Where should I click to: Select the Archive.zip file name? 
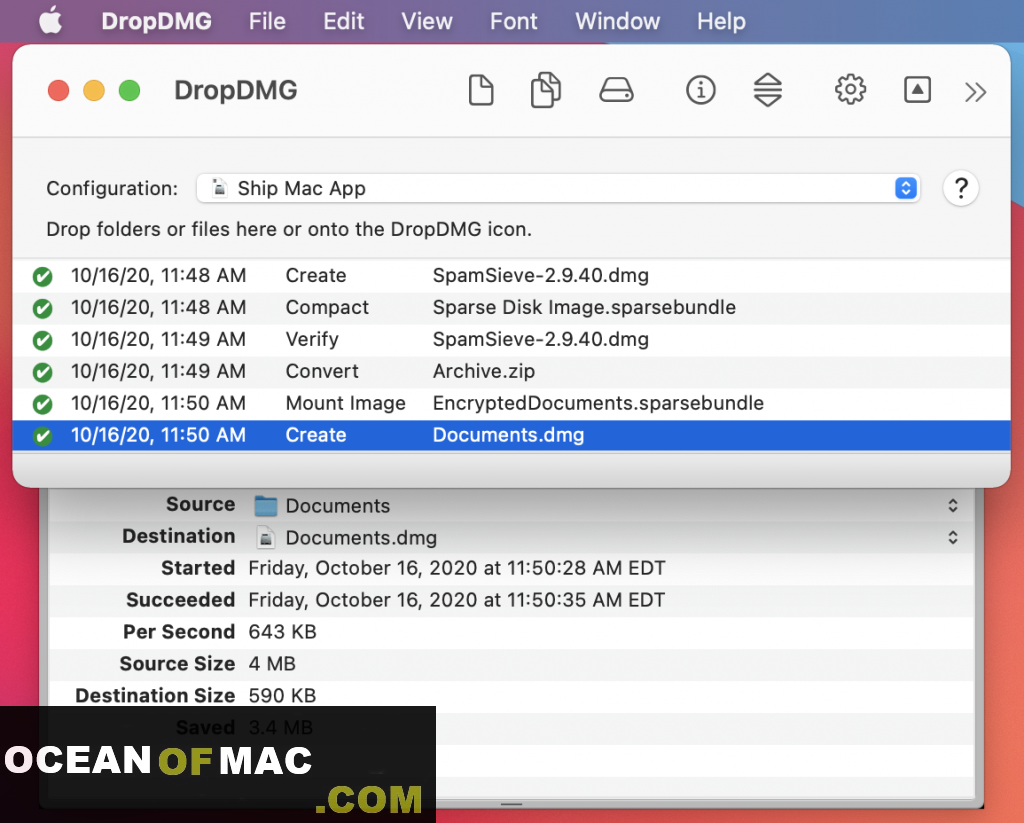pyautogui.click(x=484, y=372)
